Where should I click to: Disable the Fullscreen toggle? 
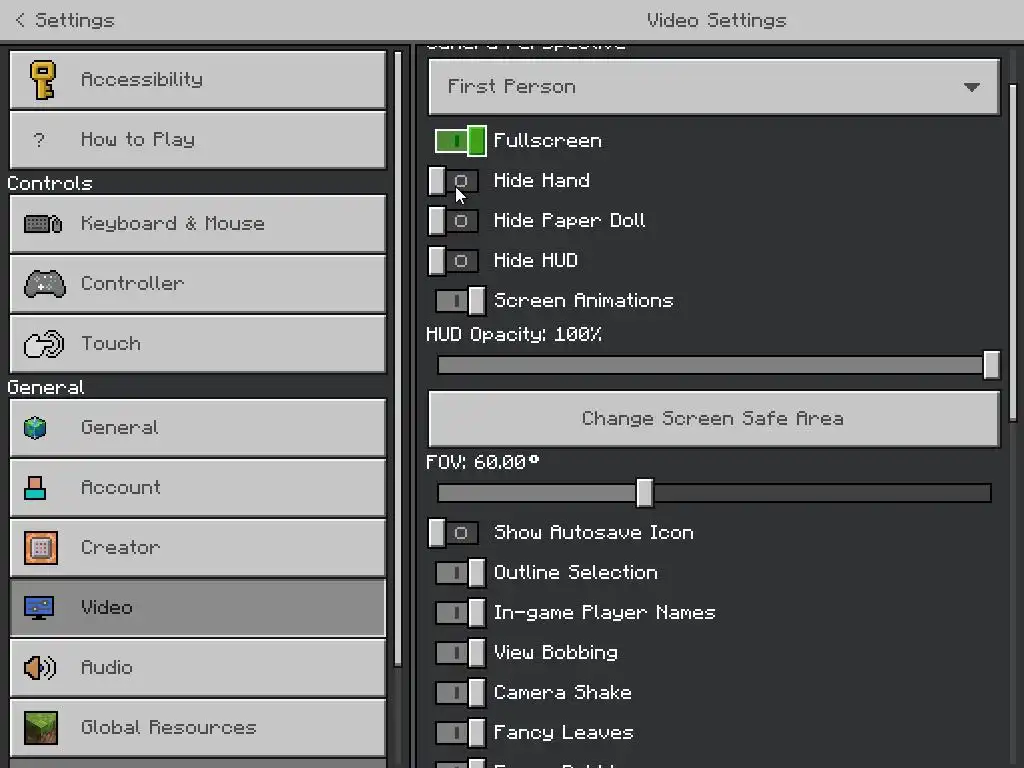pyautogui.click(x=460, y=140)
